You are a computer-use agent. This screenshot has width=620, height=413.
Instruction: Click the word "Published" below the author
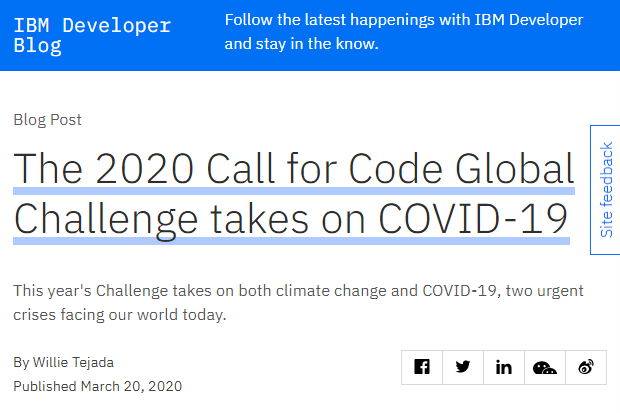45,386
